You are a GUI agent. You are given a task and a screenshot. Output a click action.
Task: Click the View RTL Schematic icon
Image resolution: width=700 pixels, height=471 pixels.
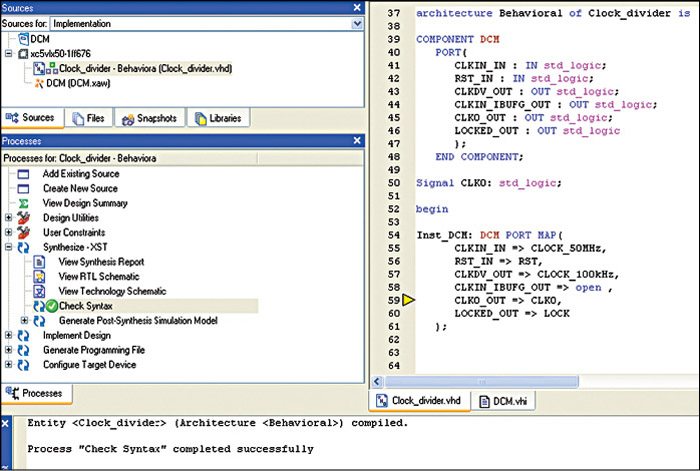tap(40, 277)
